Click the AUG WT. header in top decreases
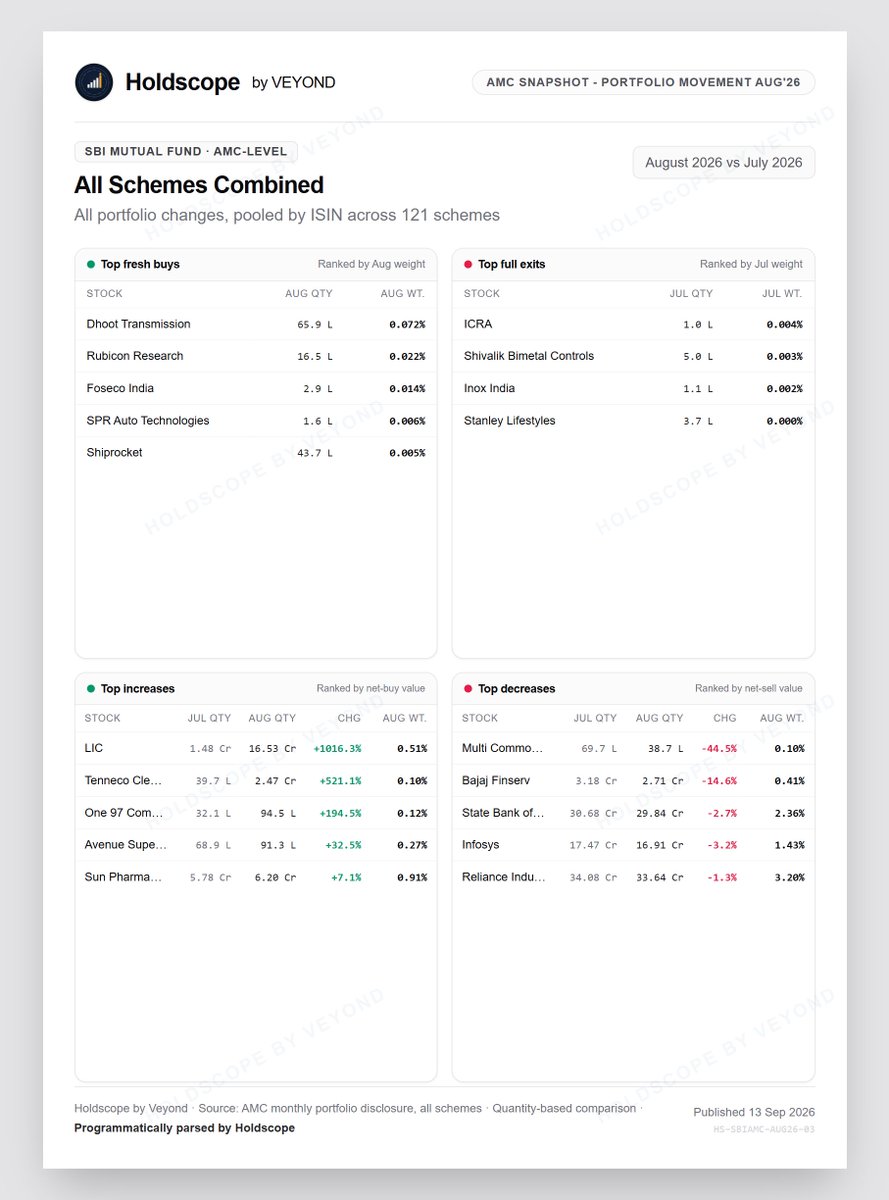The width and height of the screenshot is (889, 1200). pyautogui.click(x=782, y=718)
